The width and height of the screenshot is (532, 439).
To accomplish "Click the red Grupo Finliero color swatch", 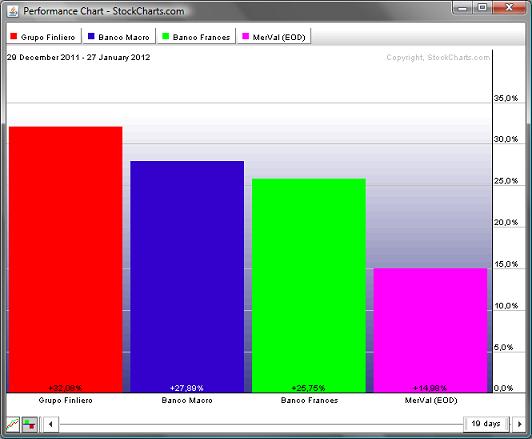I will click(14, 36).
